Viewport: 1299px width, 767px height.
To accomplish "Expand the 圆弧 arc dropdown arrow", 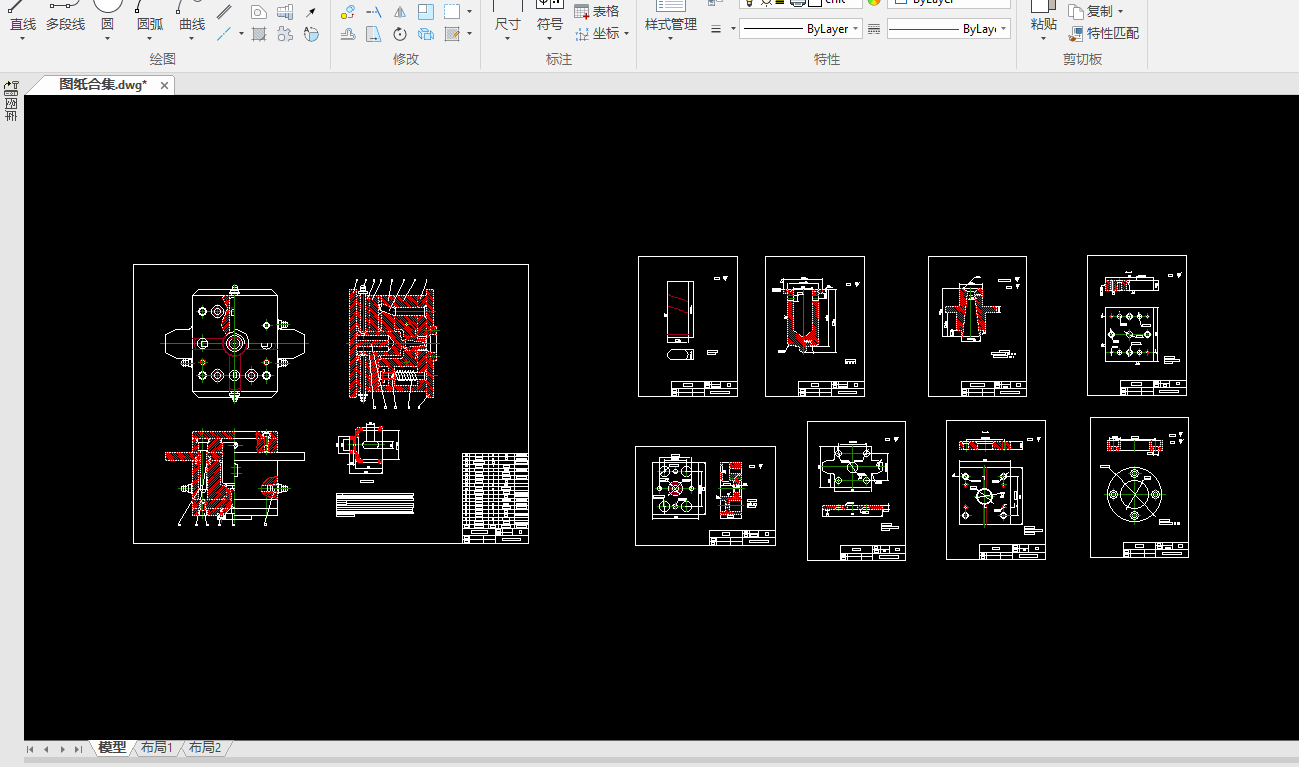I will point(150,39).
